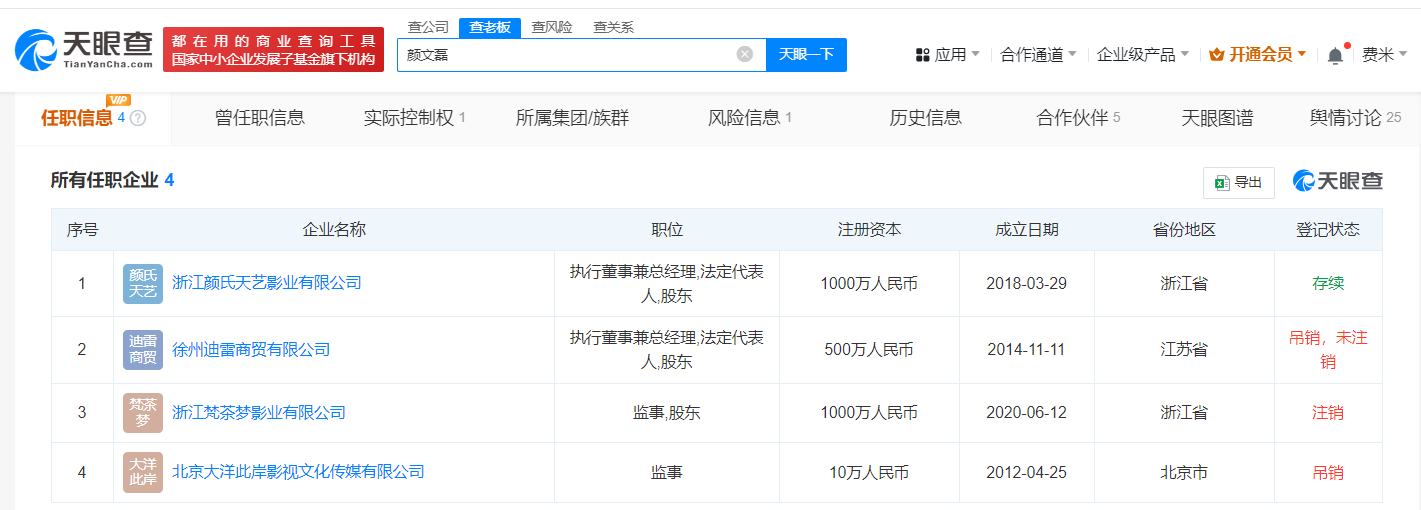Open the 曾任职信息 tab

coord(260,118)
